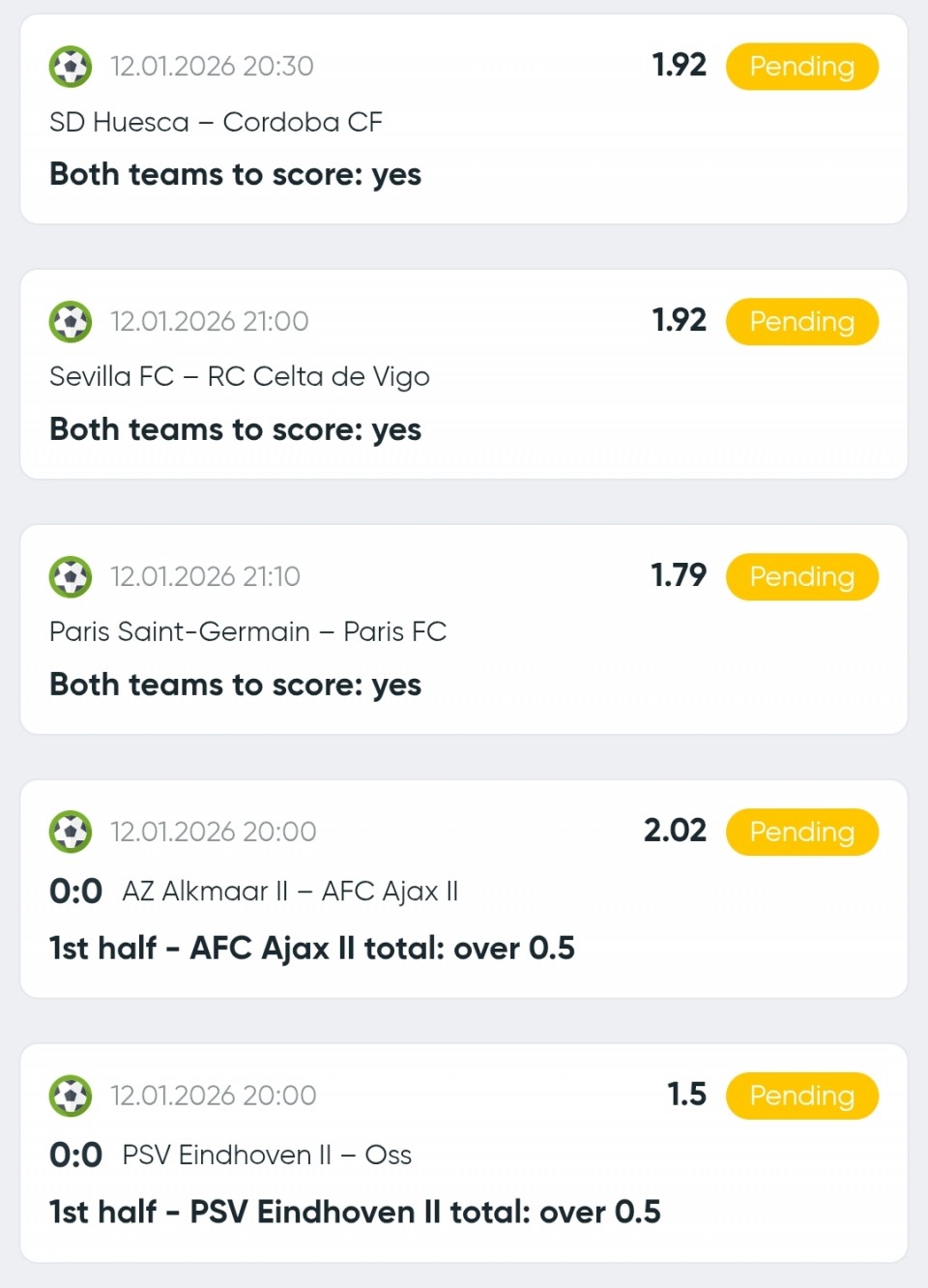Open AZ Alkmaar II – AFC Ajax II match
Image resolution: width=928 pixels, height=1288 pixels.
point(290,891)
